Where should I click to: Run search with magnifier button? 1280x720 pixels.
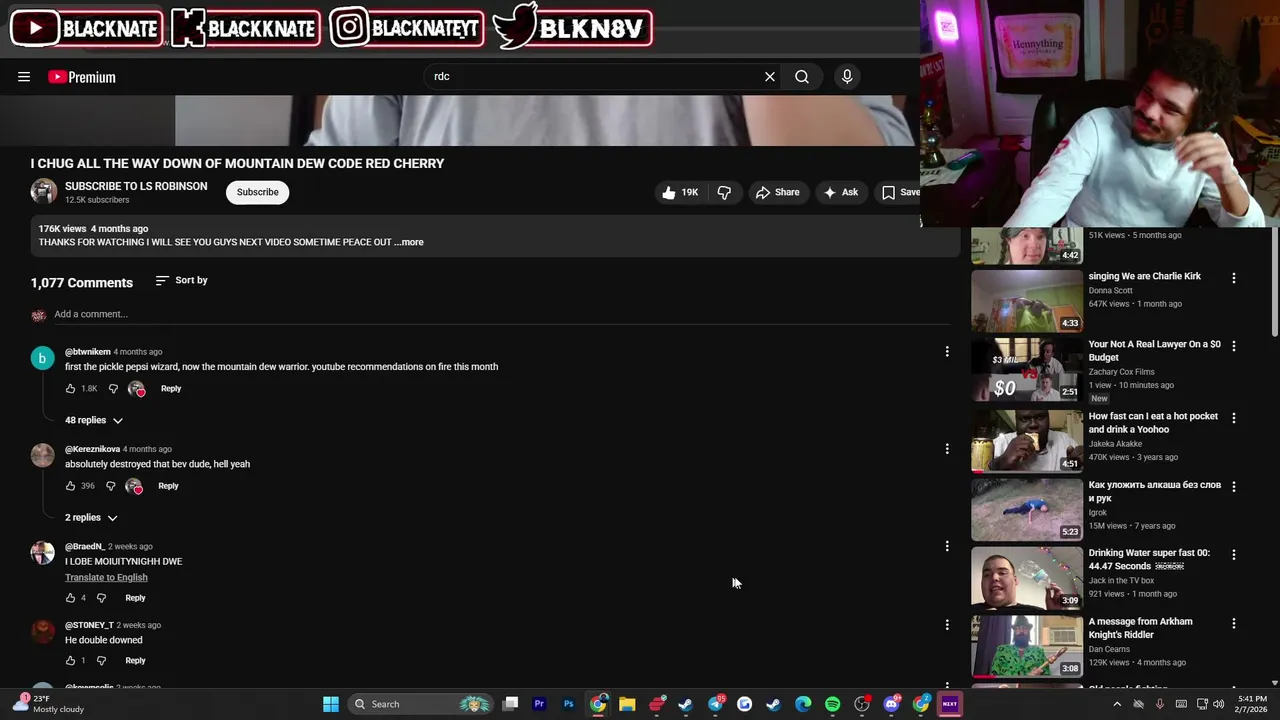(802, 77)
